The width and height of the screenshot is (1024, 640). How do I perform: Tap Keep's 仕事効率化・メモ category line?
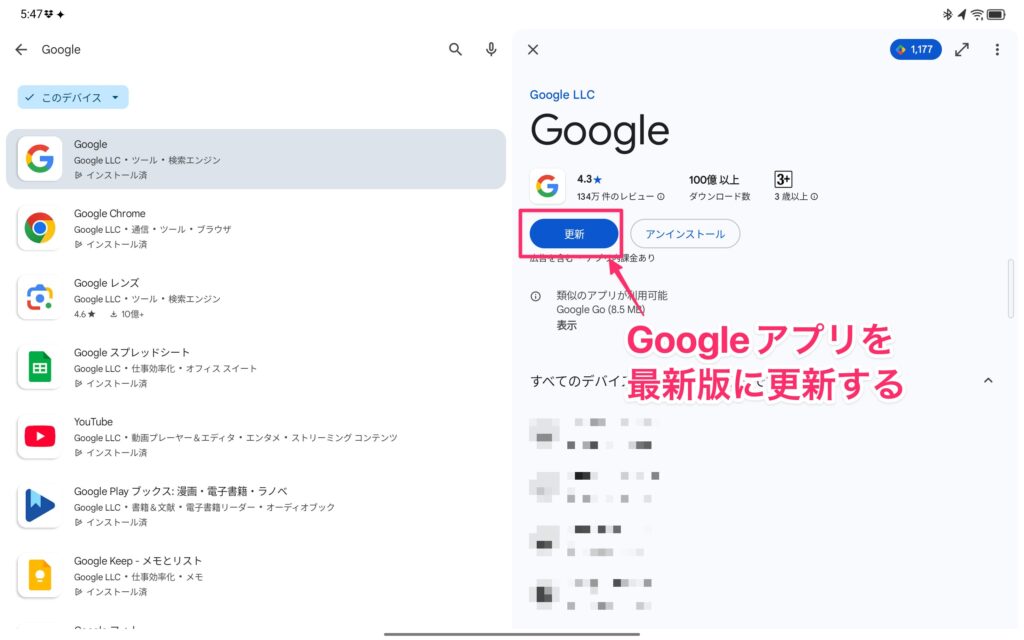coord(167,577)
